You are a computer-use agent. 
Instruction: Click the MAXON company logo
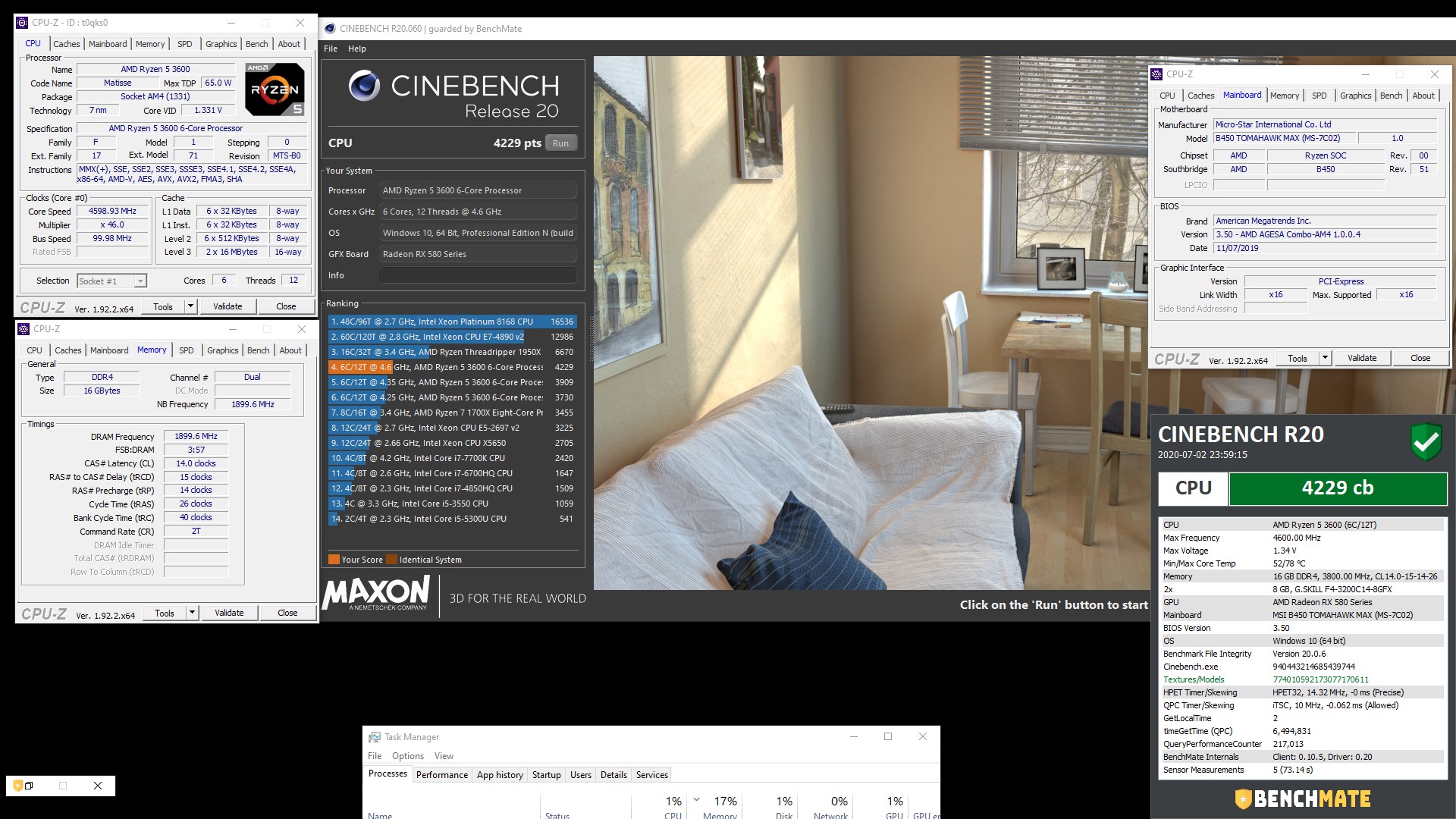[376, 592]
